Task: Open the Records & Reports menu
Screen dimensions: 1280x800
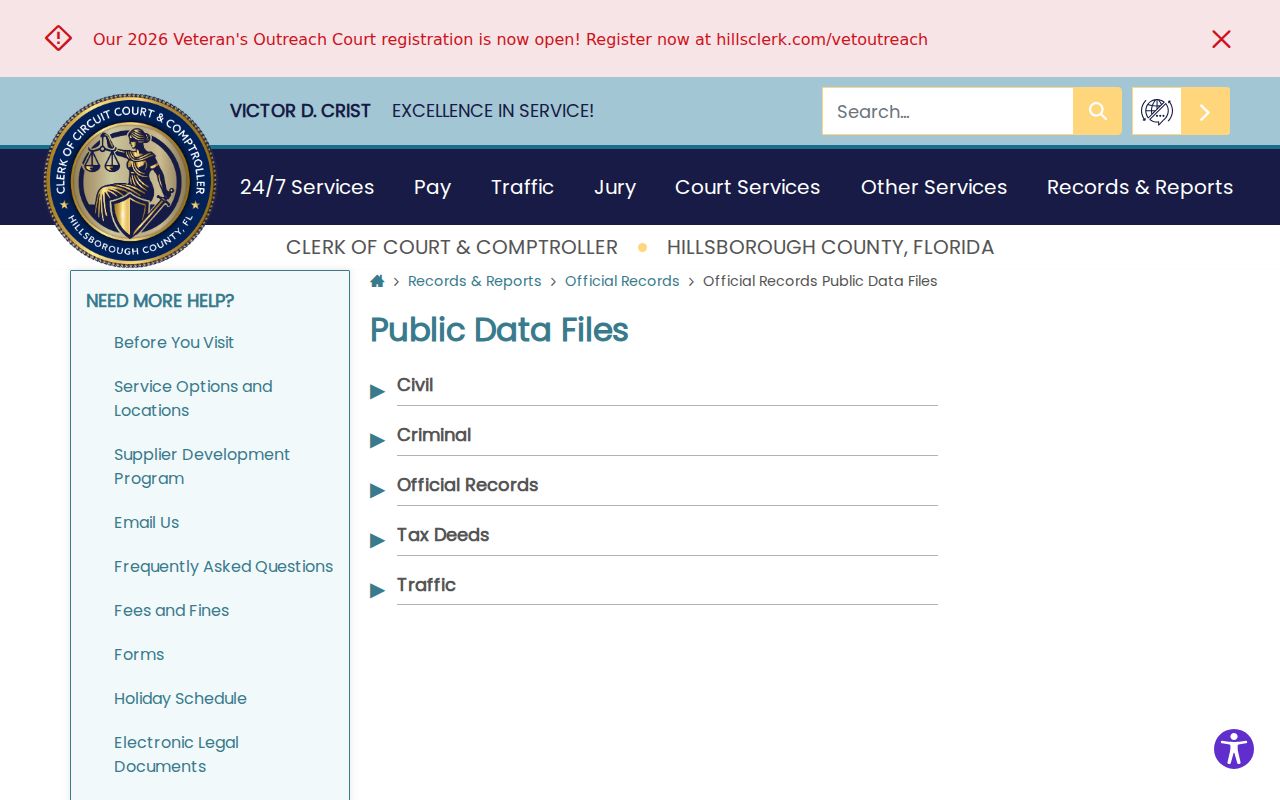Action: 1140,187
